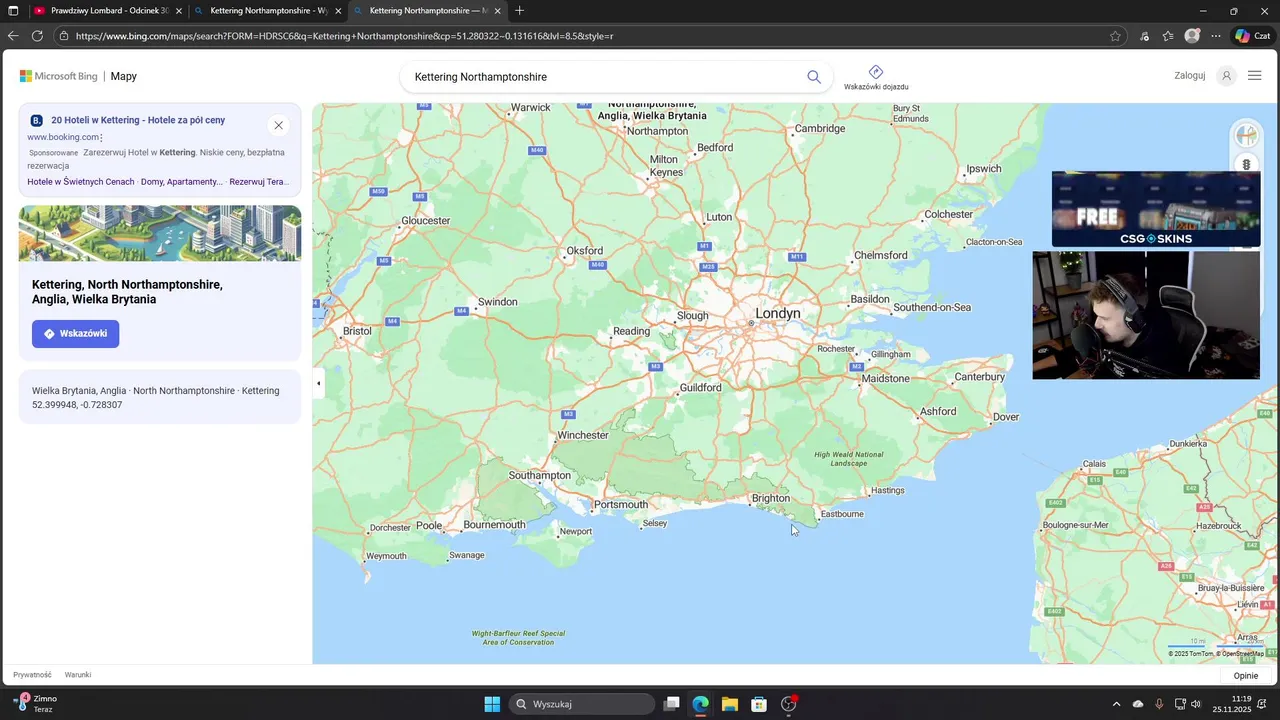Open Edge tab actions menu icon

[x=13, y=11]
